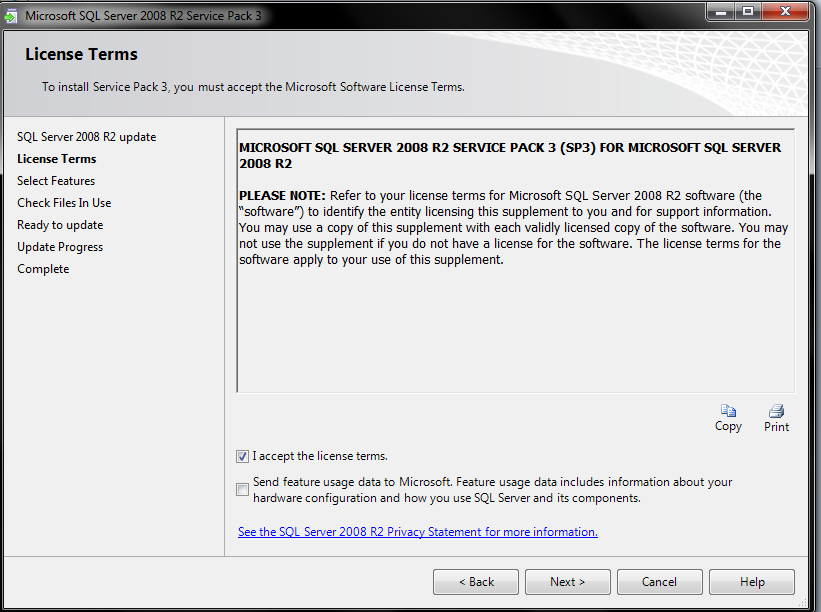Select the License Terms step in the sidebar
Viewport: 821px width, 612px height.
pyautogui.click(x=57, y=159)
